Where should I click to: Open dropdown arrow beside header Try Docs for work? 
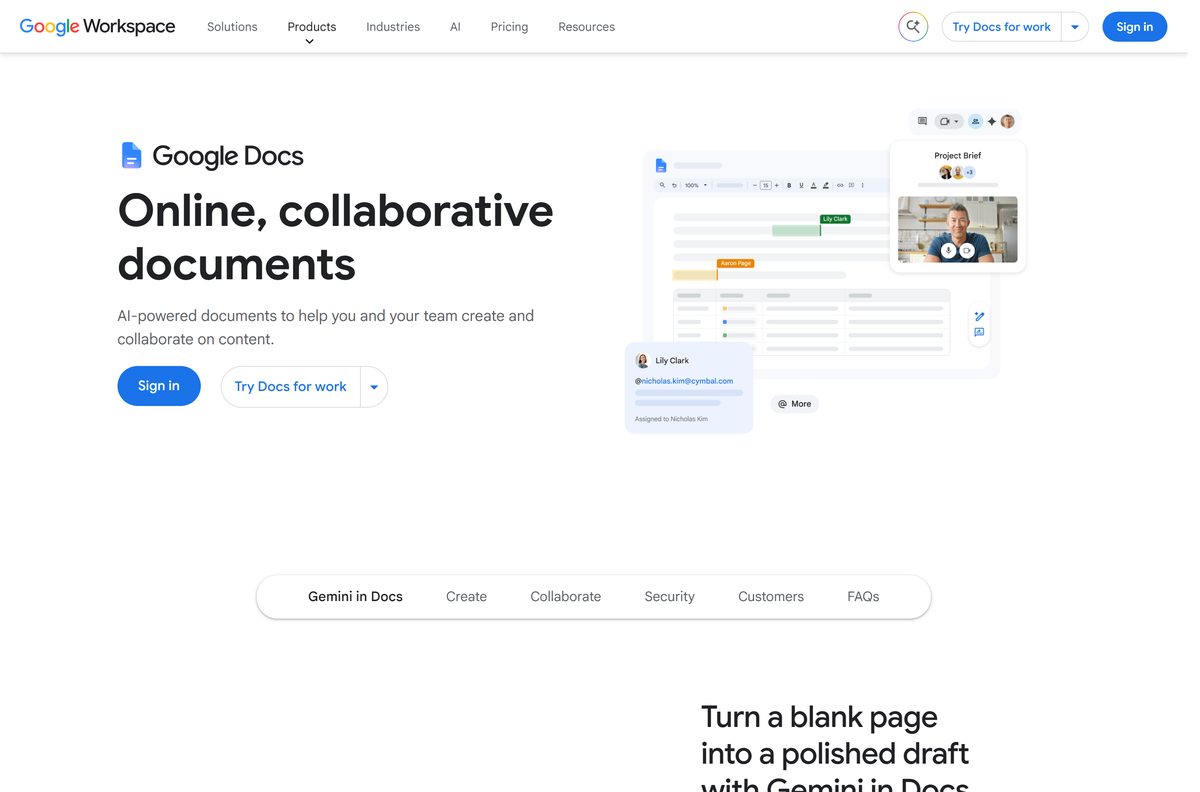[1075, 27]
